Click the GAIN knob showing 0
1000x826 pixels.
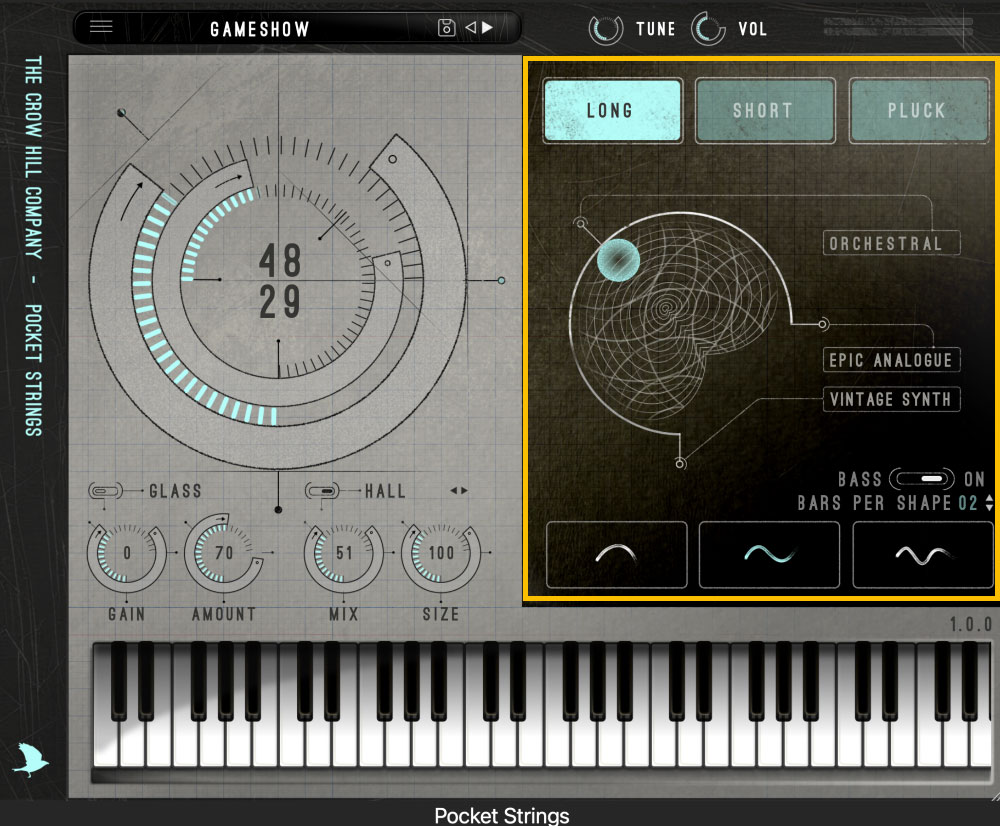coord(126,553)
